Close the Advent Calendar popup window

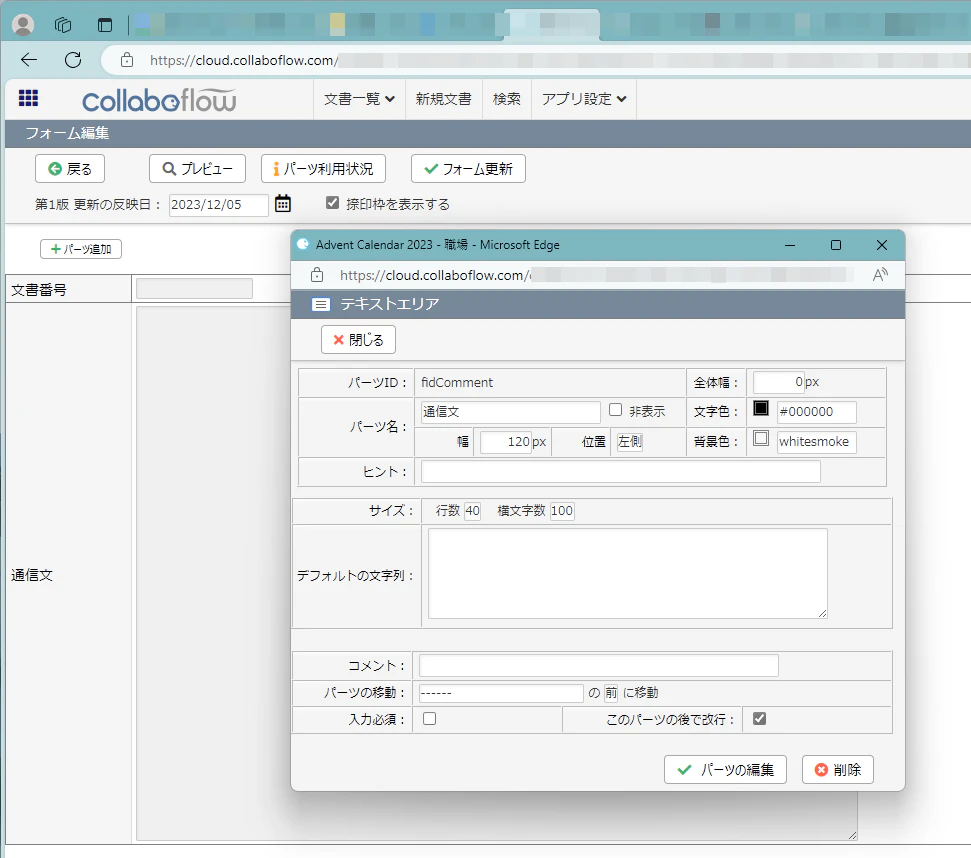tap(882, 245)
